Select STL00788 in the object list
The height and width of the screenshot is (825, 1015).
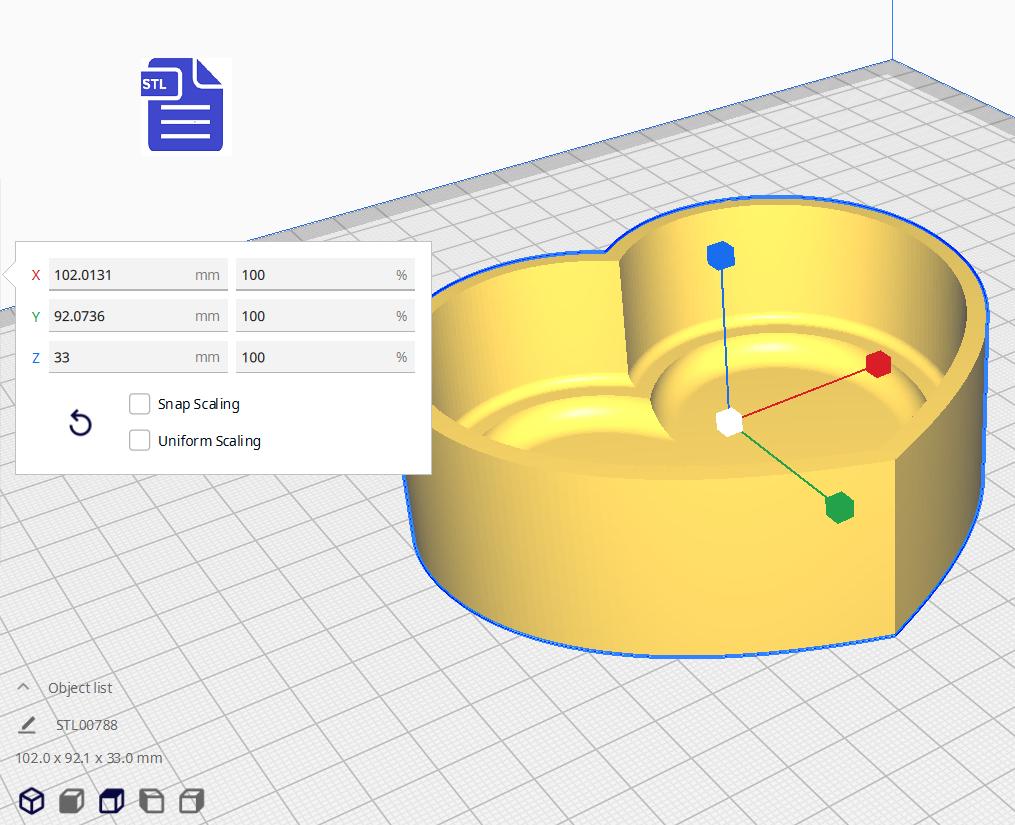87,725
